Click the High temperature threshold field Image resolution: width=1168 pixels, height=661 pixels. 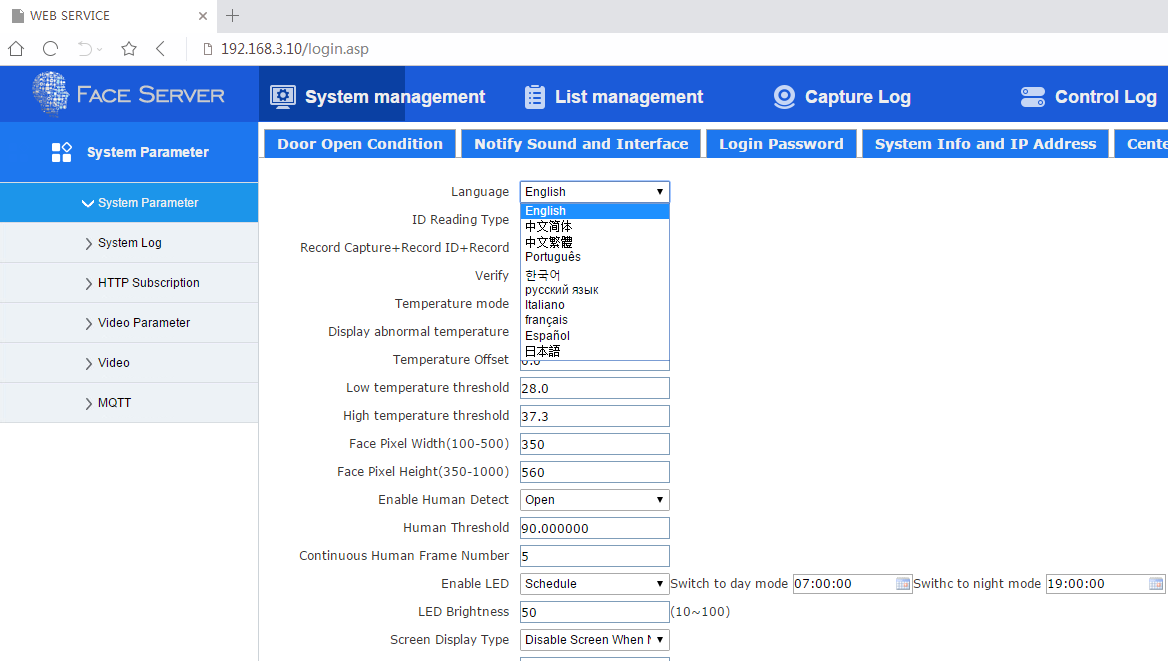(594, 416)
